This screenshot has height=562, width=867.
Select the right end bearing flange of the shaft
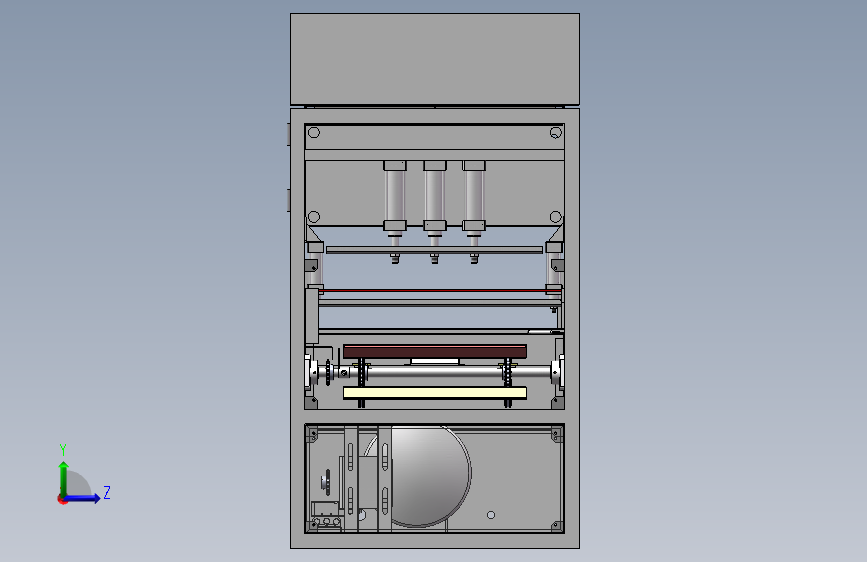[556, 372]
